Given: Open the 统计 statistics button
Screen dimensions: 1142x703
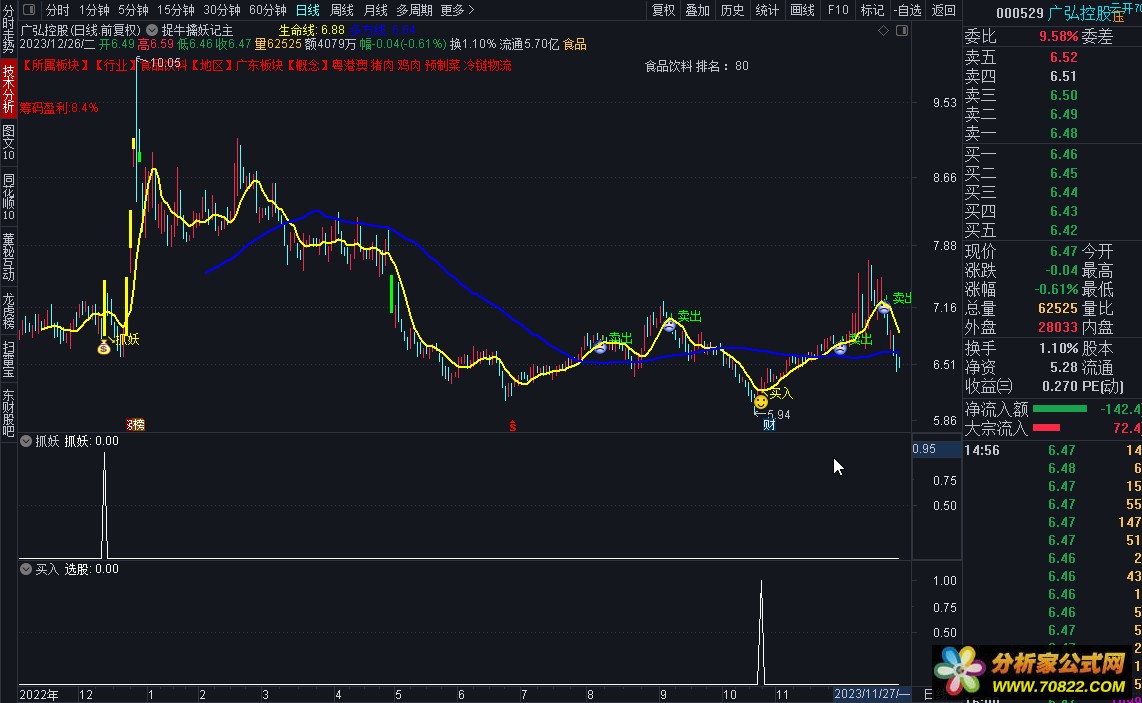Looking at the screenshot, I should 767,9.
